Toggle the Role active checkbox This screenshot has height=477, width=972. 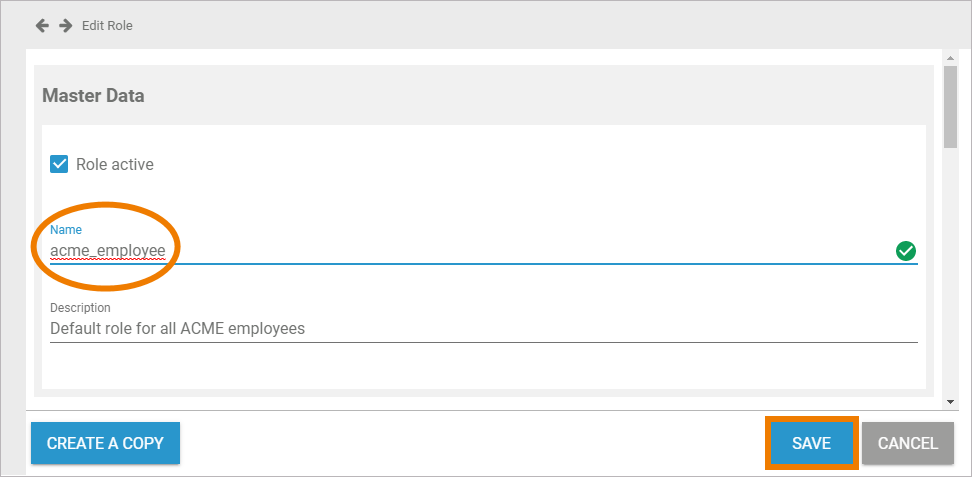[59, 164]
